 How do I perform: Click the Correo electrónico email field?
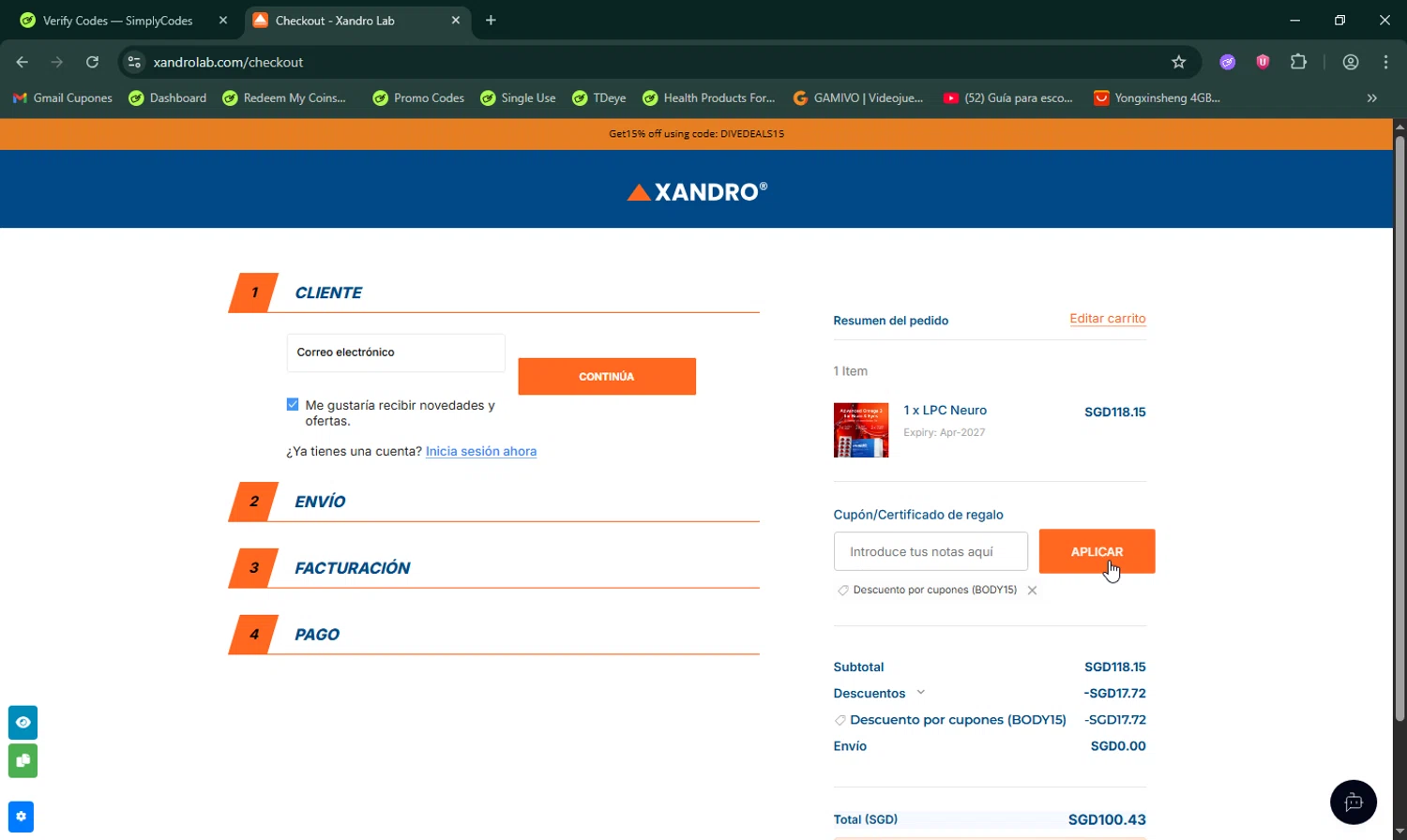pyautogui.click(x=396, y=352)
